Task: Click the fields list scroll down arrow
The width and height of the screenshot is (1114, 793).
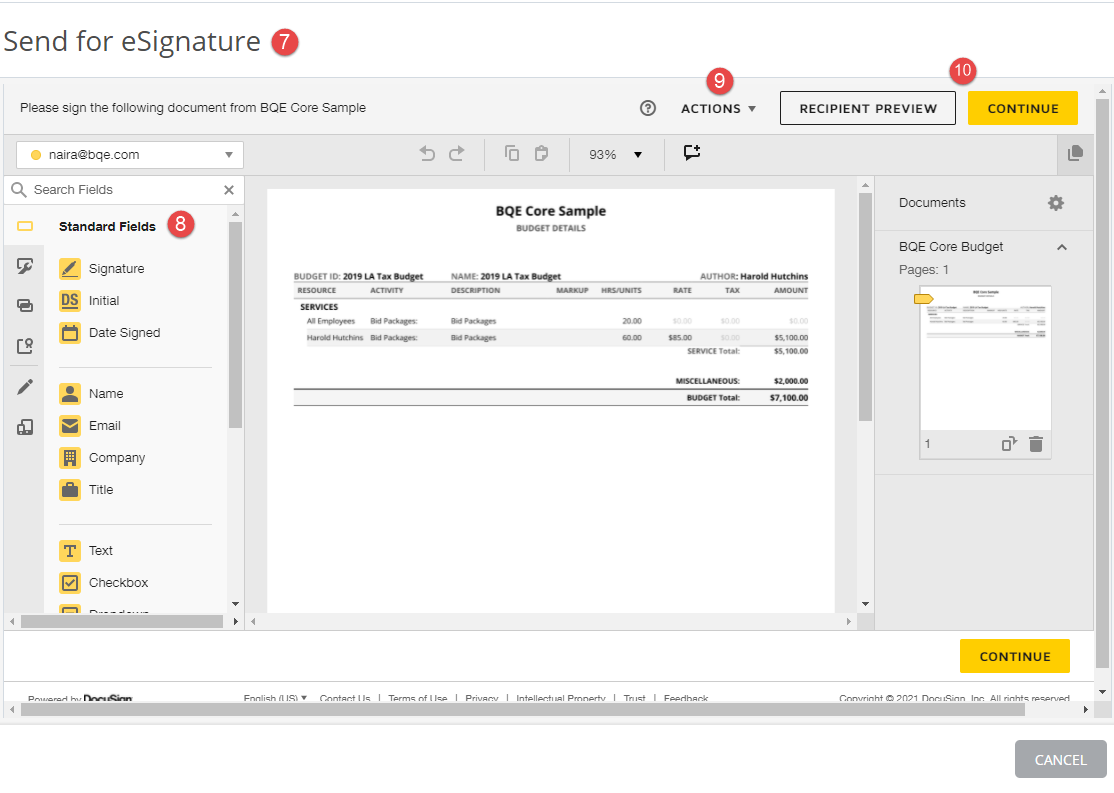Action: (235, 604)
